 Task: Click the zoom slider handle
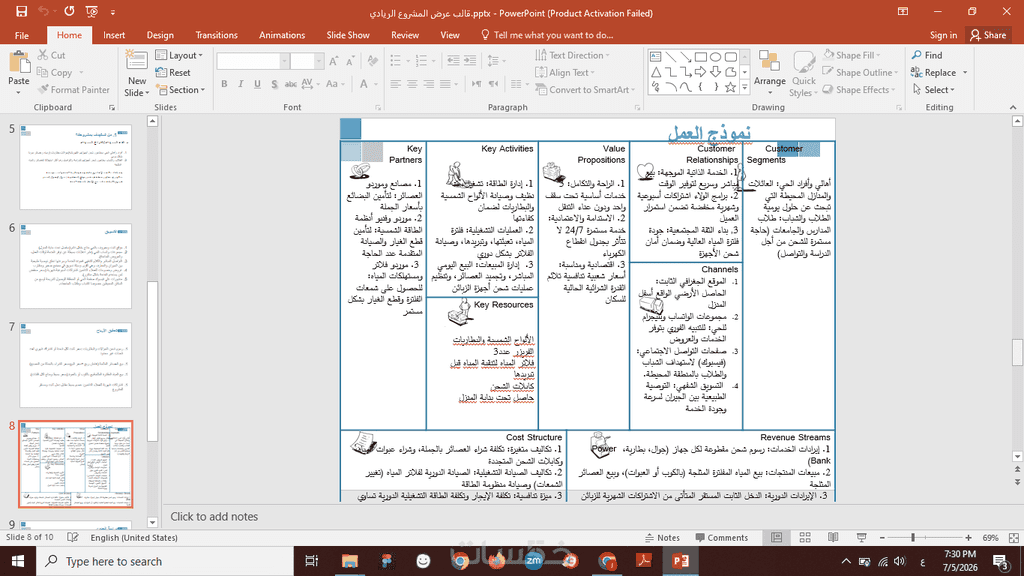coord(913,537)
